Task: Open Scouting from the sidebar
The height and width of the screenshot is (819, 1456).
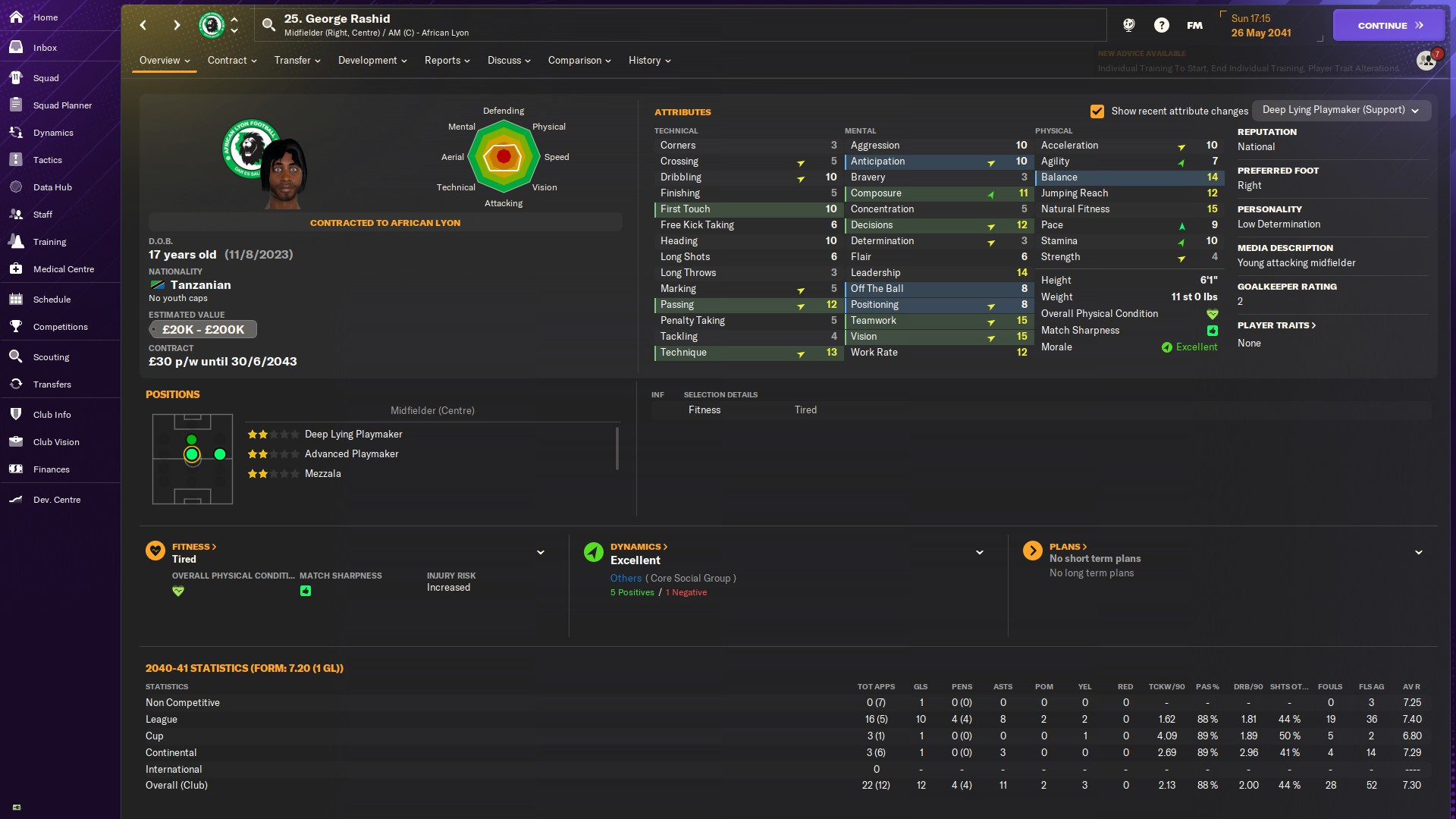Action: tap(51, 357)
